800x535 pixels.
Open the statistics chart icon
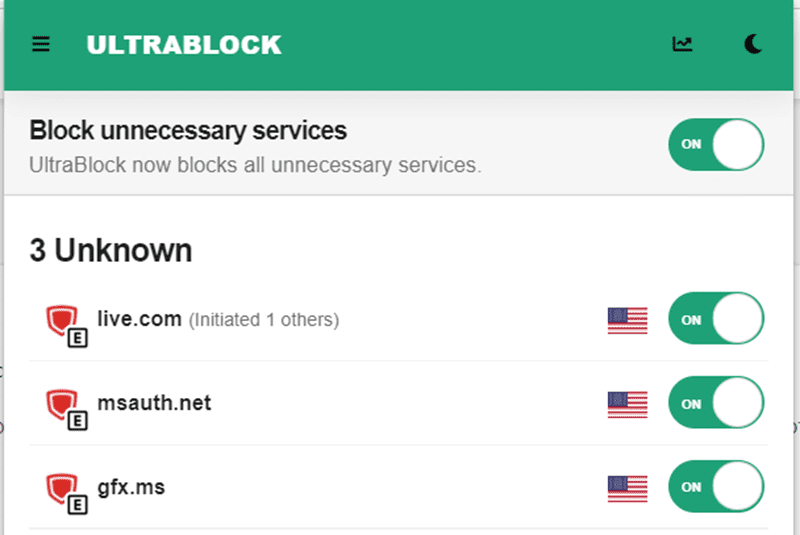tap(682, 44)
